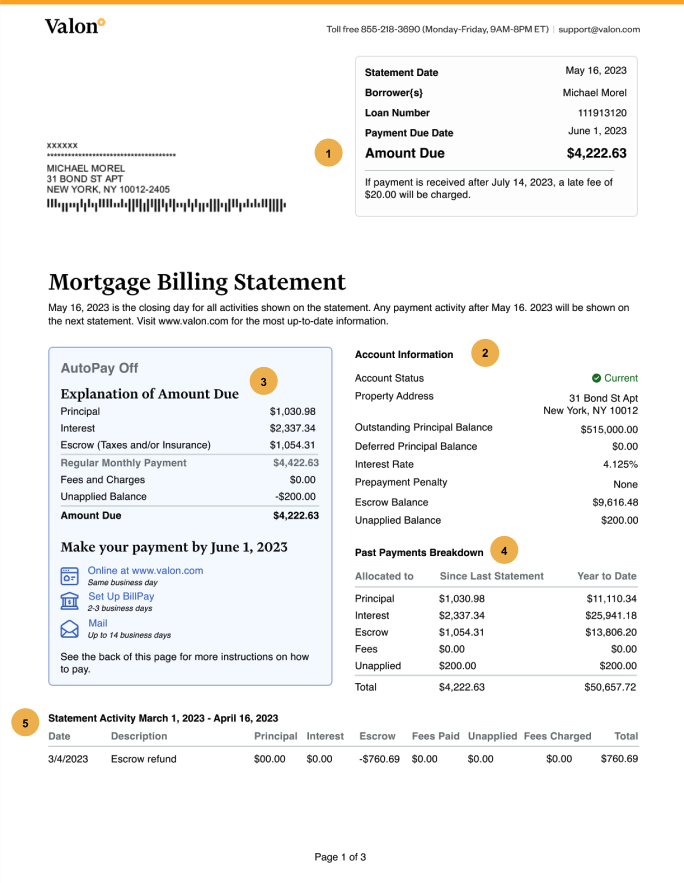Open the Set Up BillPay link
The image size is (684, 883).
[121, 596]
